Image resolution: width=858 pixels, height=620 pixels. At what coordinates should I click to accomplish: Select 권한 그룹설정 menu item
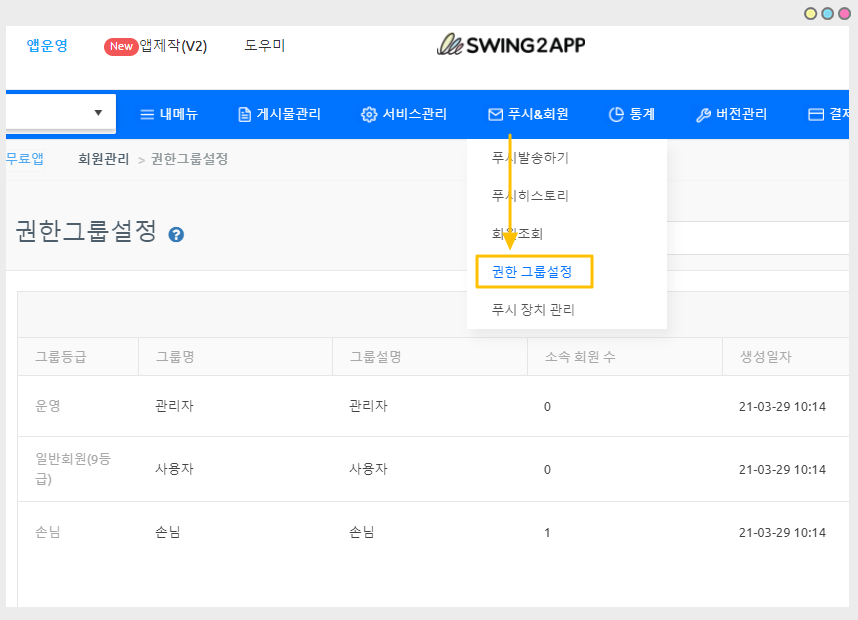(533, 271)
